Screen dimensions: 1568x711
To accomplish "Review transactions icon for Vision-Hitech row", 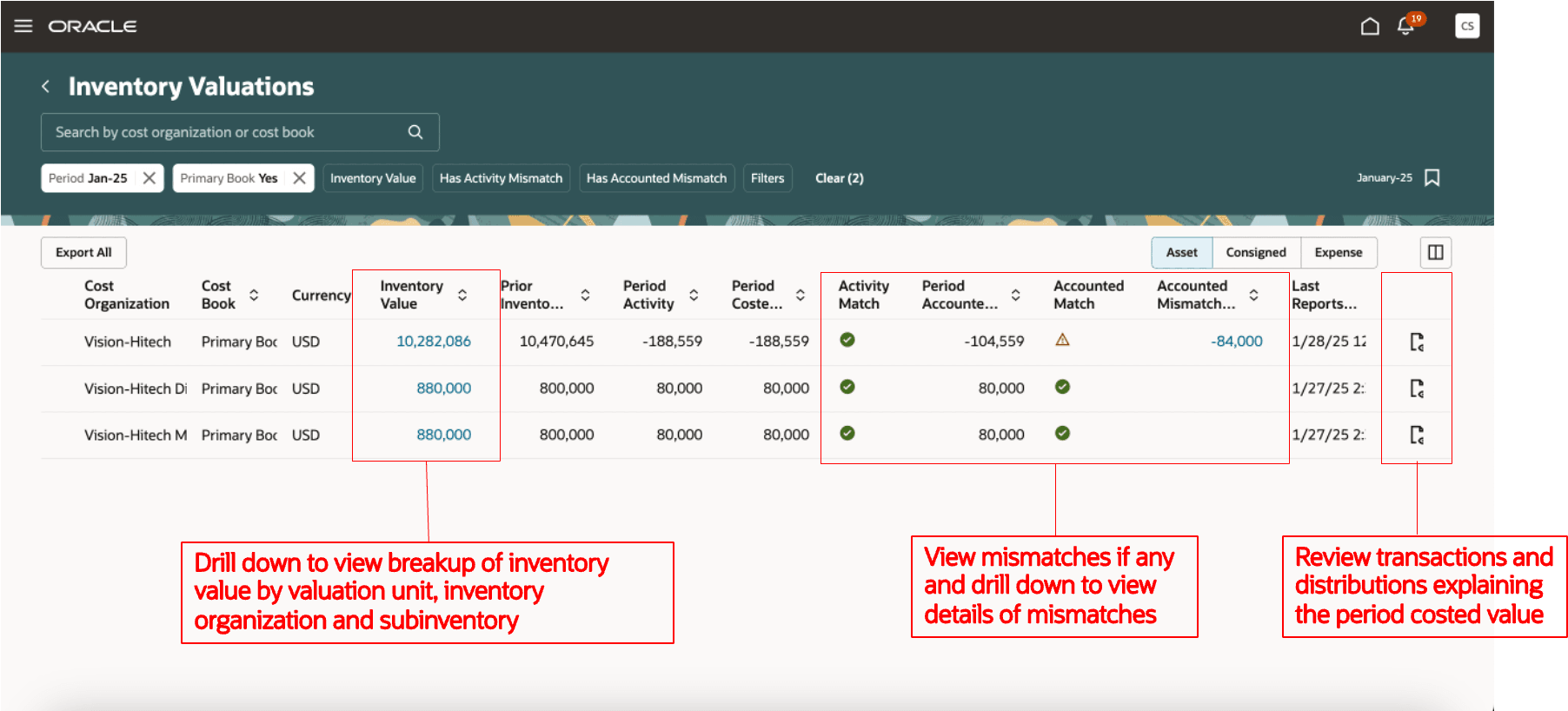I will tap(1417, 342).
